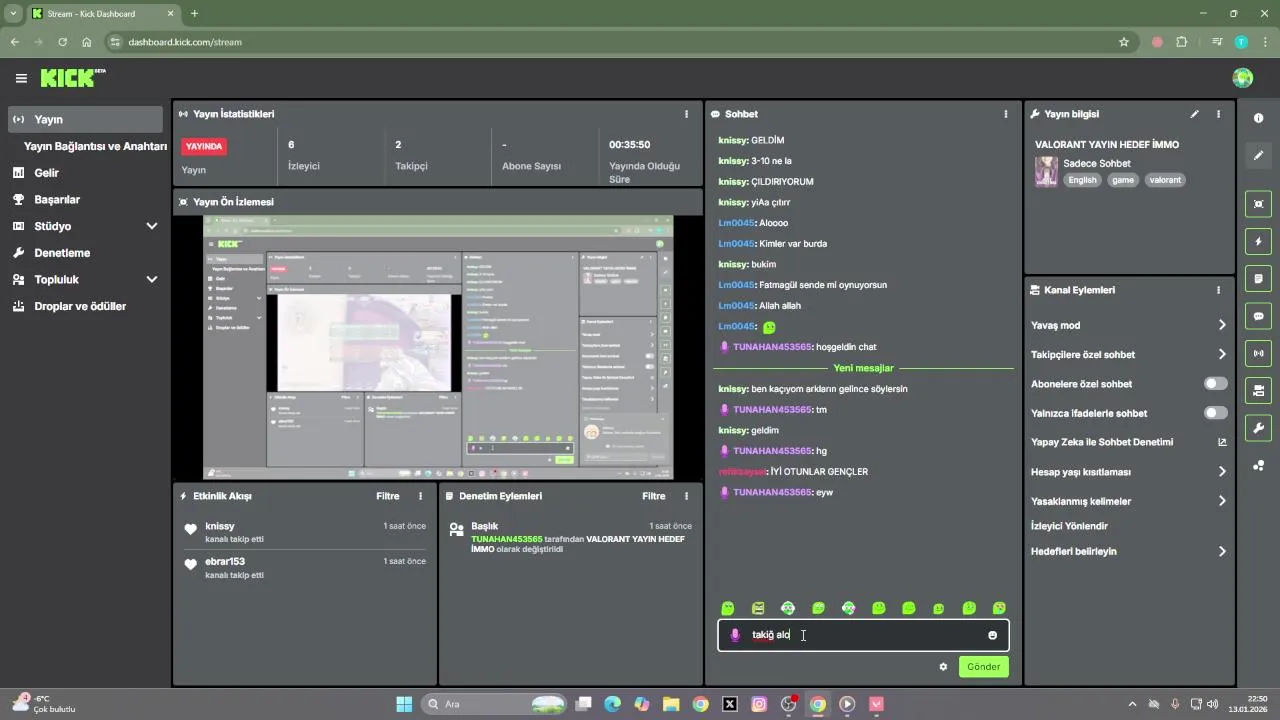Toggle channel actions panel icon in right sidebar
This screenshot has width=1280, height=720.
pos(1258,390)
